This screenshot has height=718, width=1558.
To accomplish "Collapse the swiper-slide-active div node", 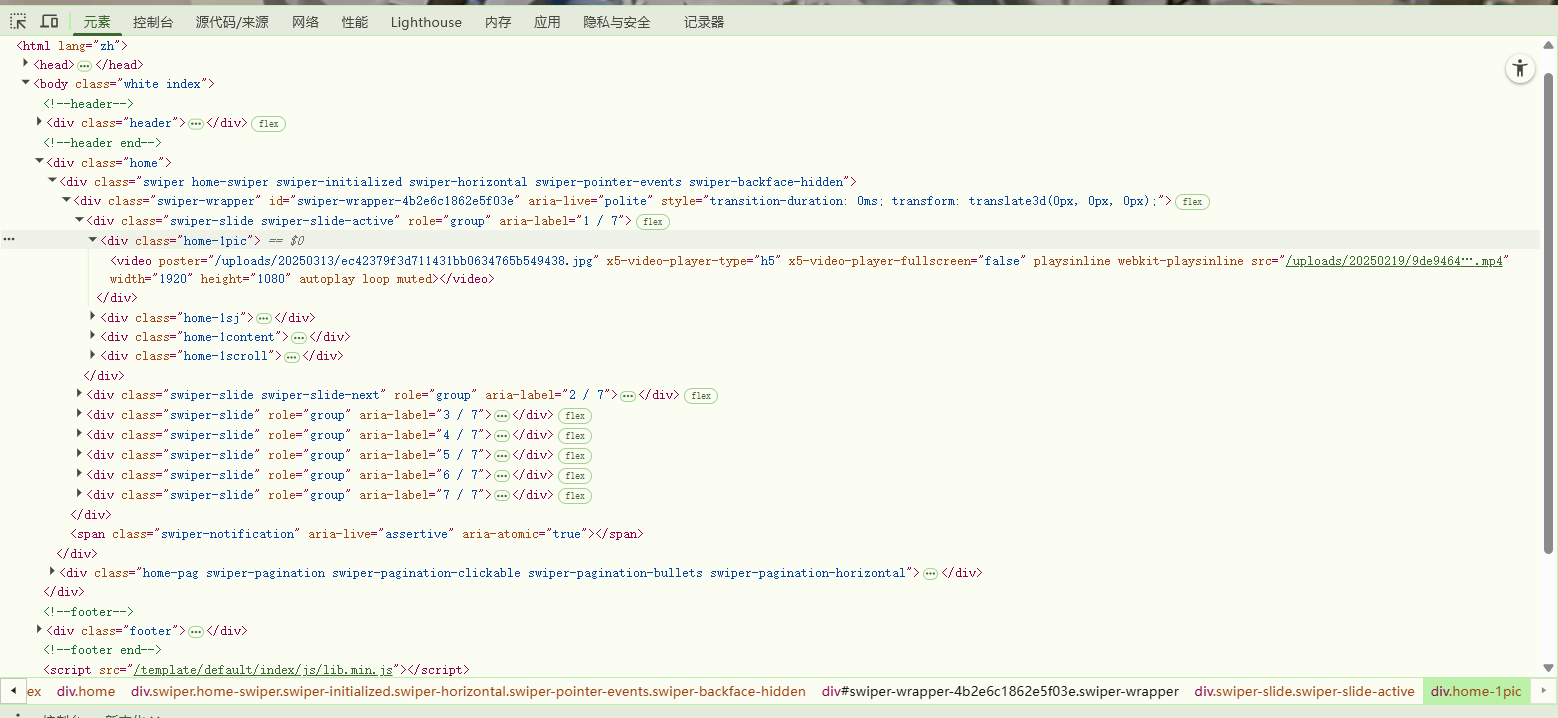I will [x=79, y=220].
